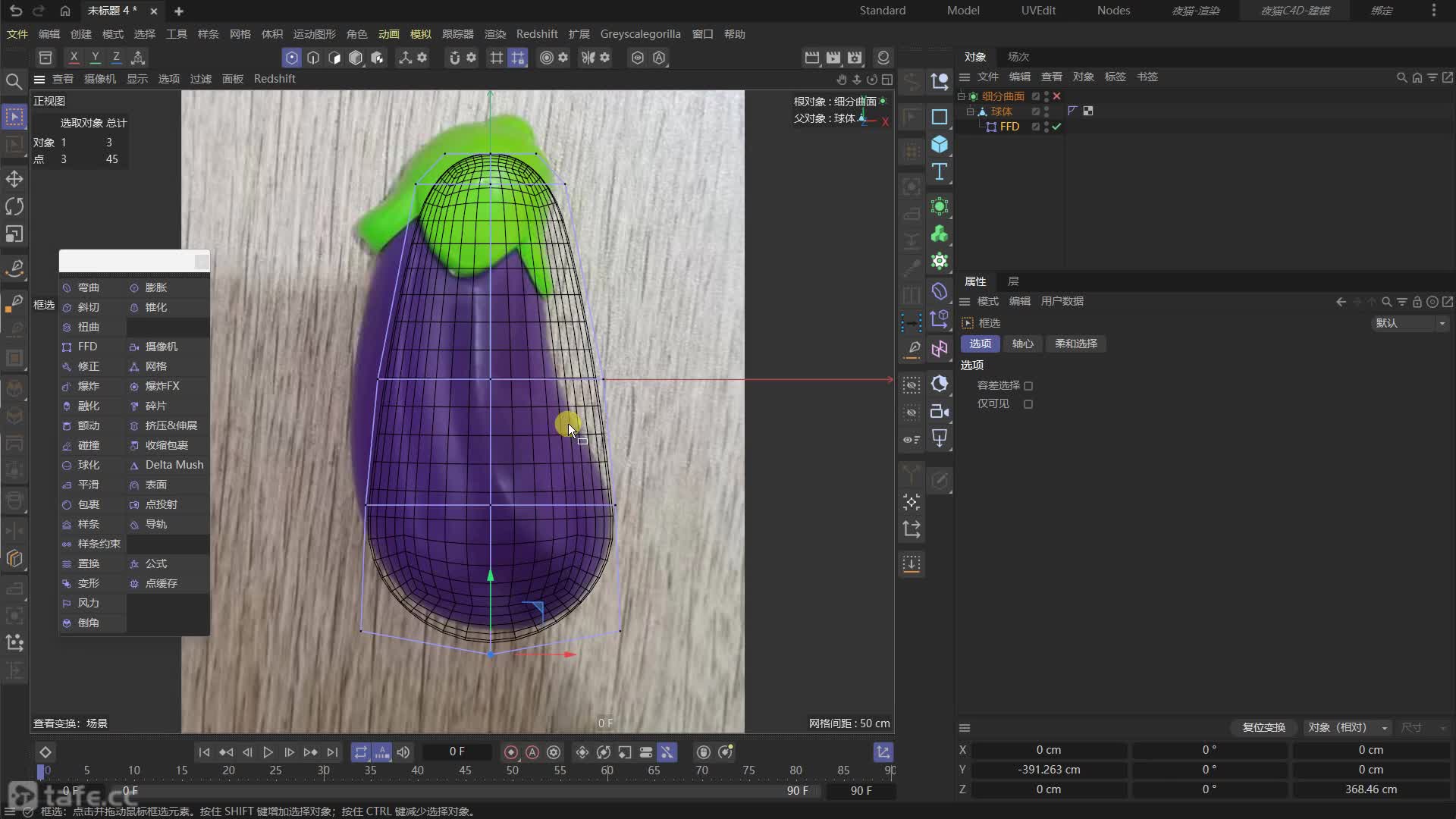Click the light object icon in right palette

pyautogui.click(x=940, y=438)
